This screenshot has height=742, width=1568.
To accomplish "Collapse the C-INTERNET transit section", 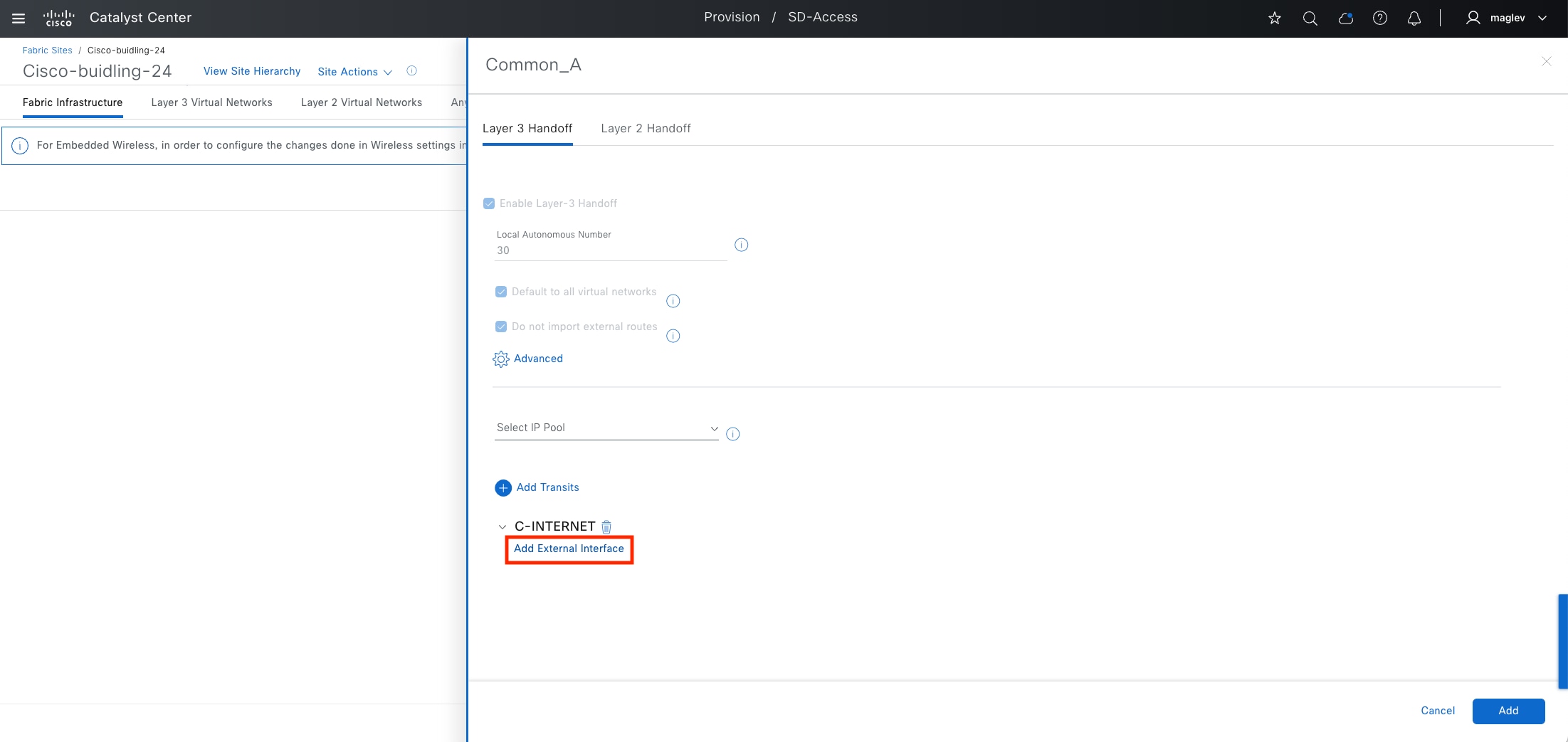I will pos(503,527).
